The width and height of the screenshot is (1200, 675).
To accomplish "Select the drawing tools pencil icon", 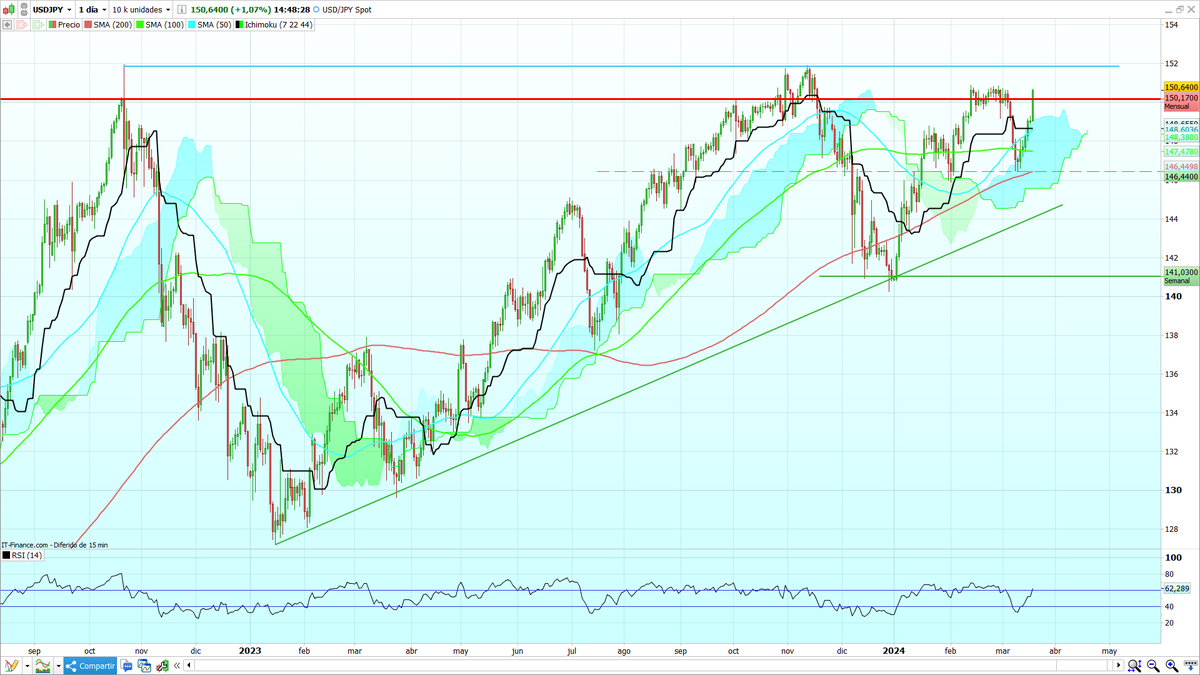I will click(12, 666).
